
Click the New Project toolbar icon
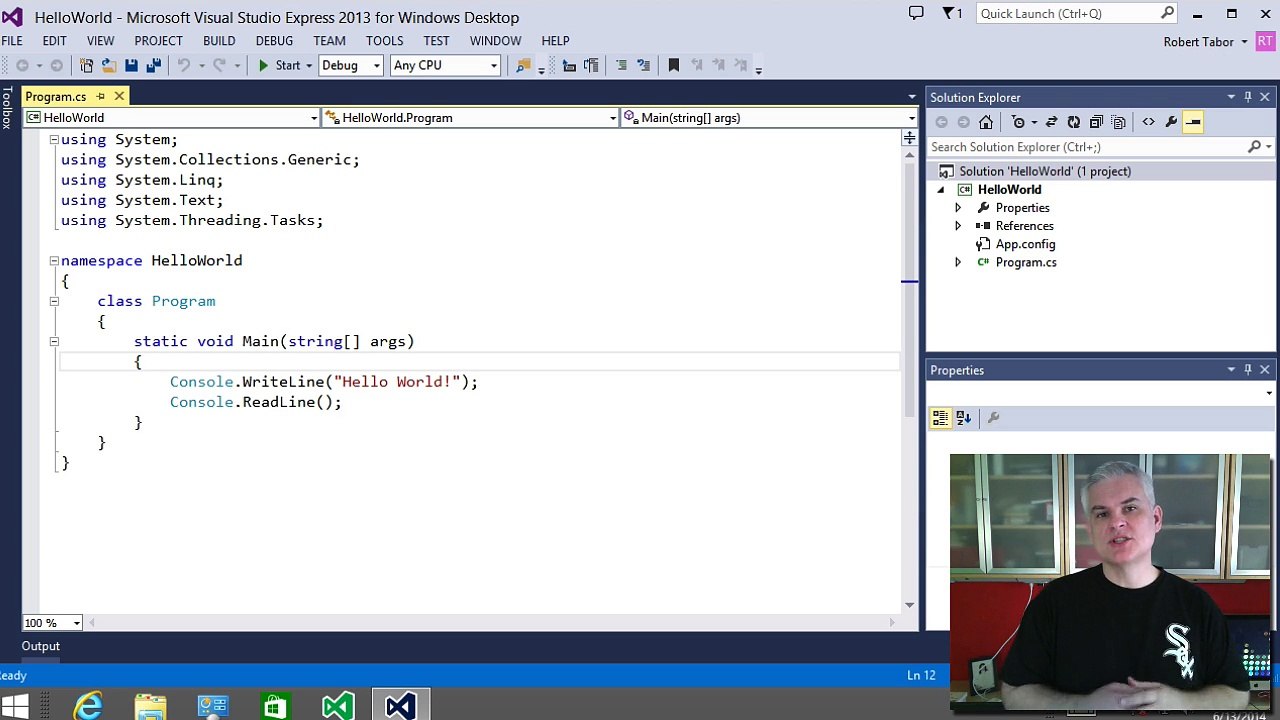[86, 65]
